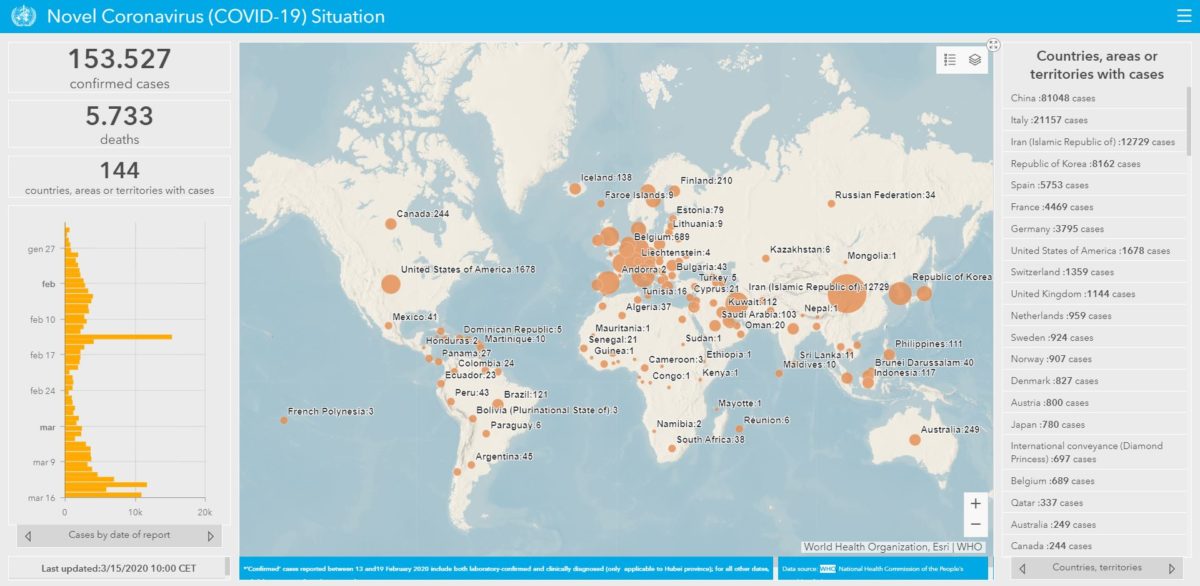1200x586 pixels.
Task: Show previous list via Countries, territories left arrow
Action: (x=1022, y=568)
